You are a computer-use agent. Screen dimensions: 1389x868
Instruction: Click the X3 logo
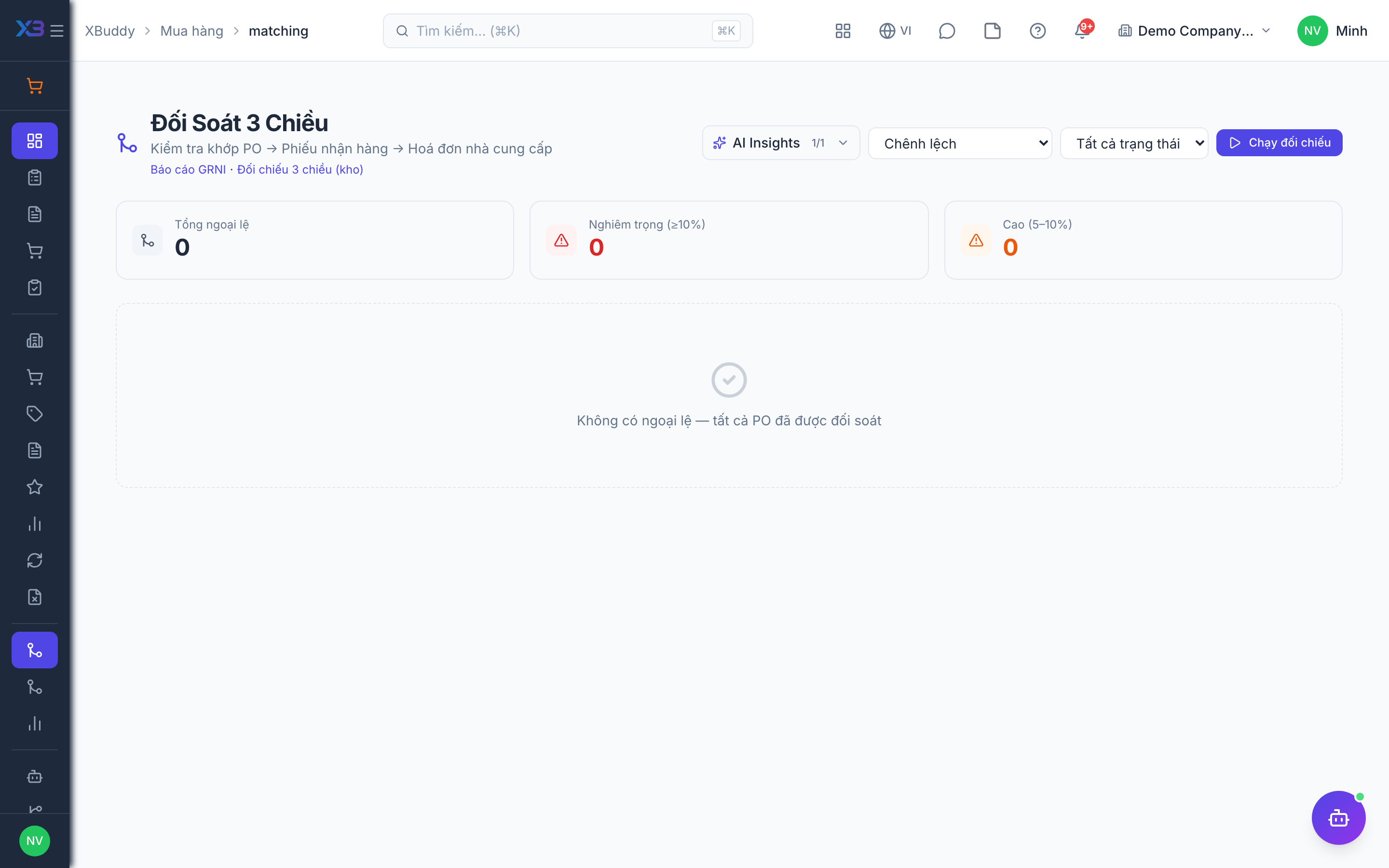point(29,29)
